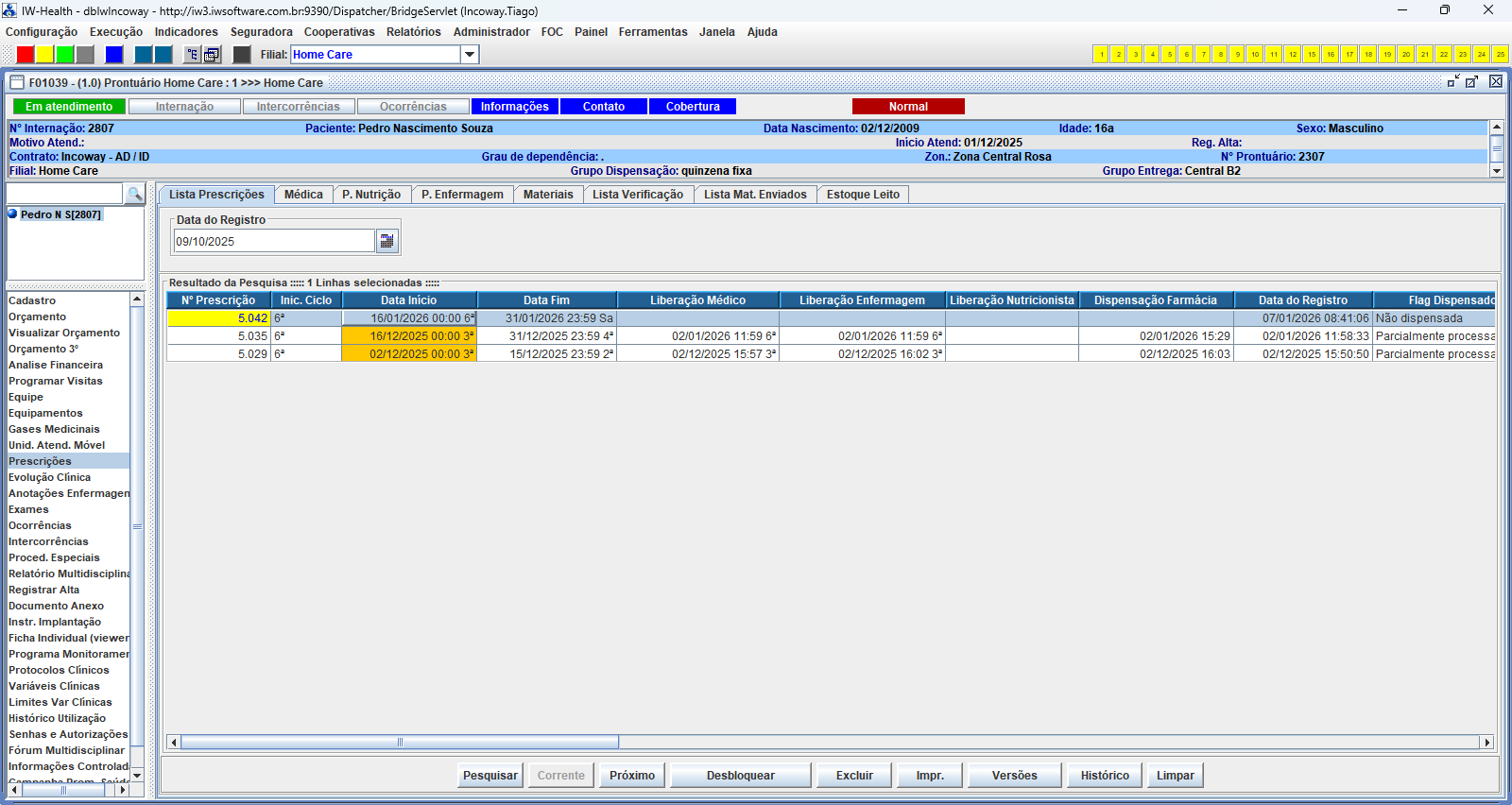The width and height of the screenshot is (1512, 805).
Task: Click the yellow shortcut button numbered 25
Action: click(x=1500, y=55)
